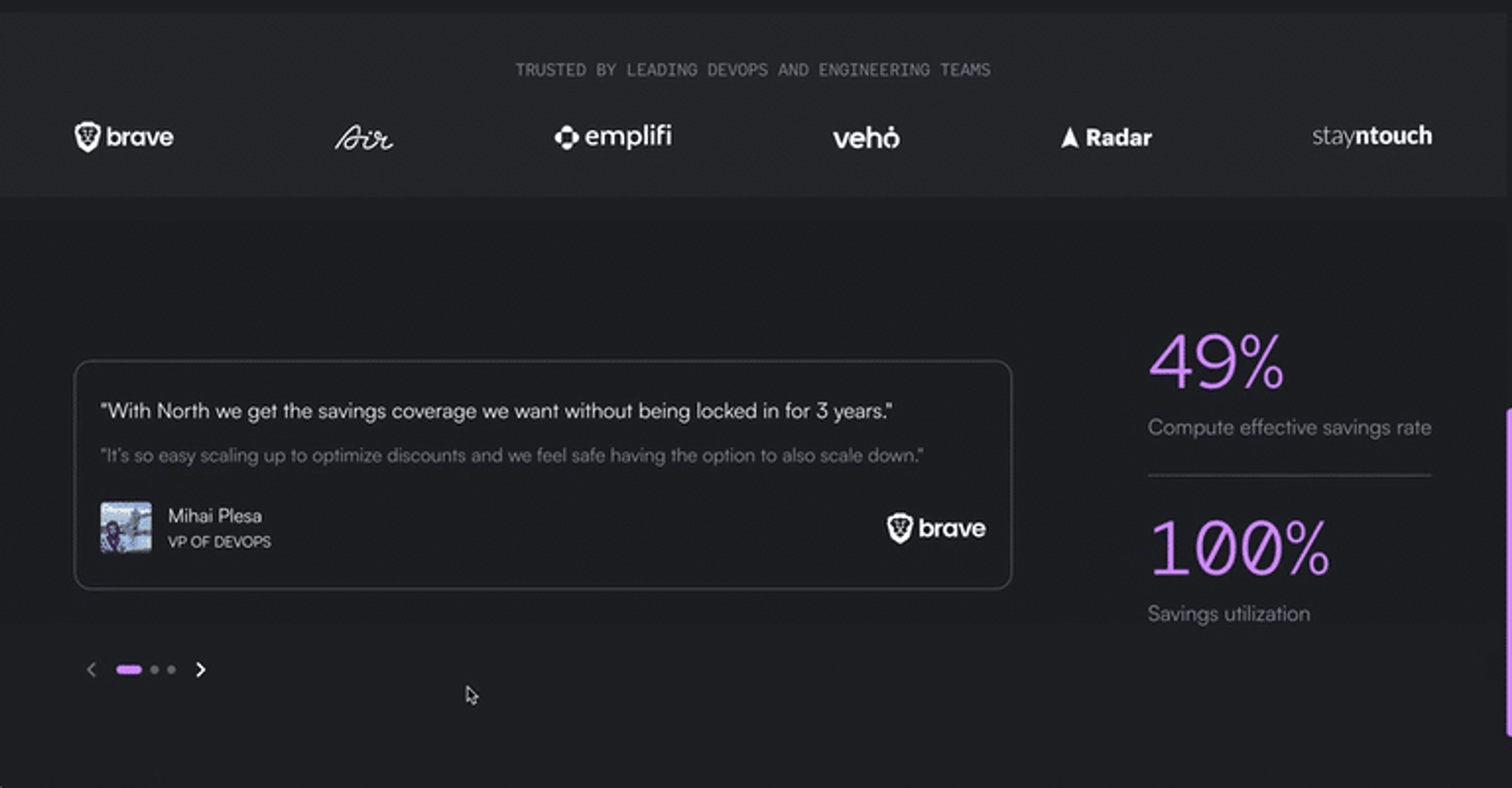The image size is (1512, 788).
Task: Select the first active carousel indicator
Action: point(129,669)
